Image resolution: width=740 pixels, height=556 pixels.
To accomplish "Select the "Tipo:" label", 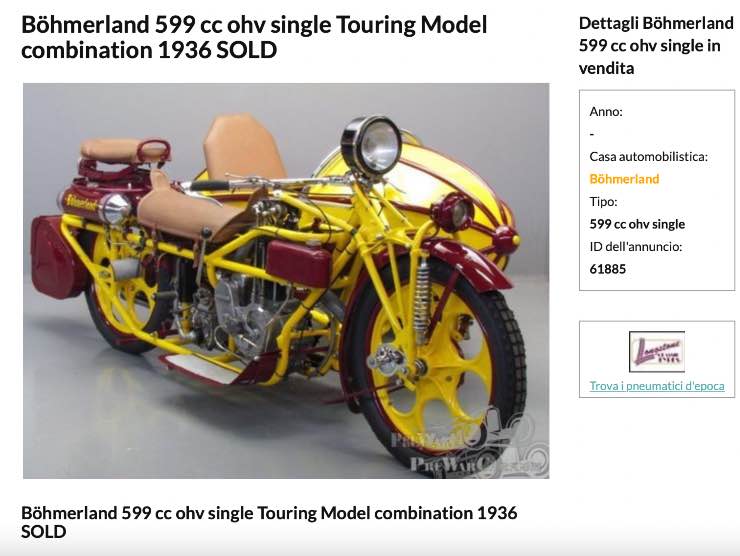I will coord(604,201).
